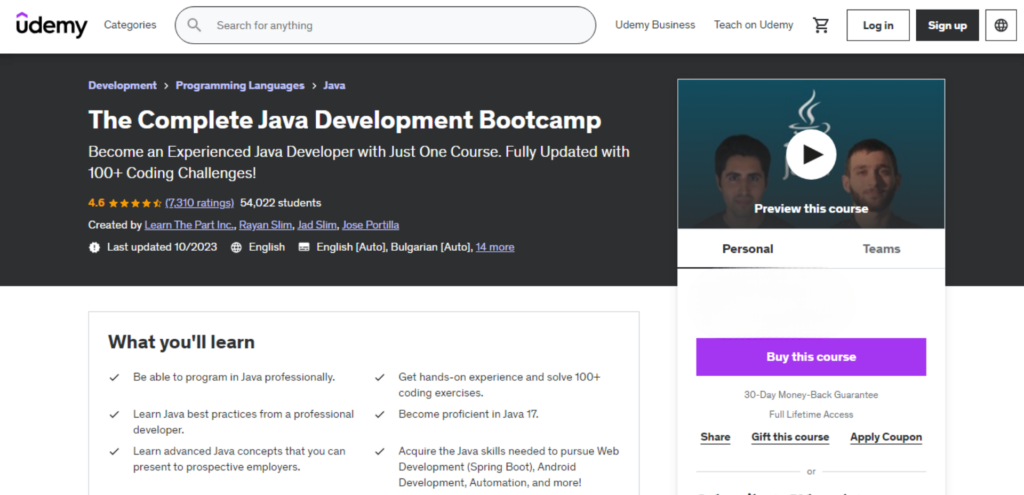Click the globe language selector icon
The width and height of the screenshot is (1024, 495).
tap(1000, 25)
